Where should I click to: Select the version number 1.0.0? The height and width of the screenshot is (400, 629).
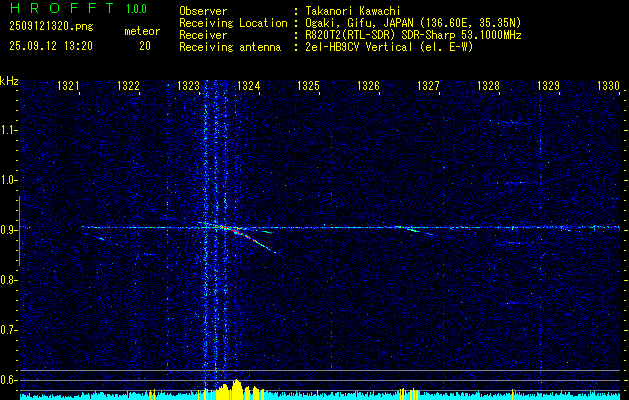(x=136, y=8)
